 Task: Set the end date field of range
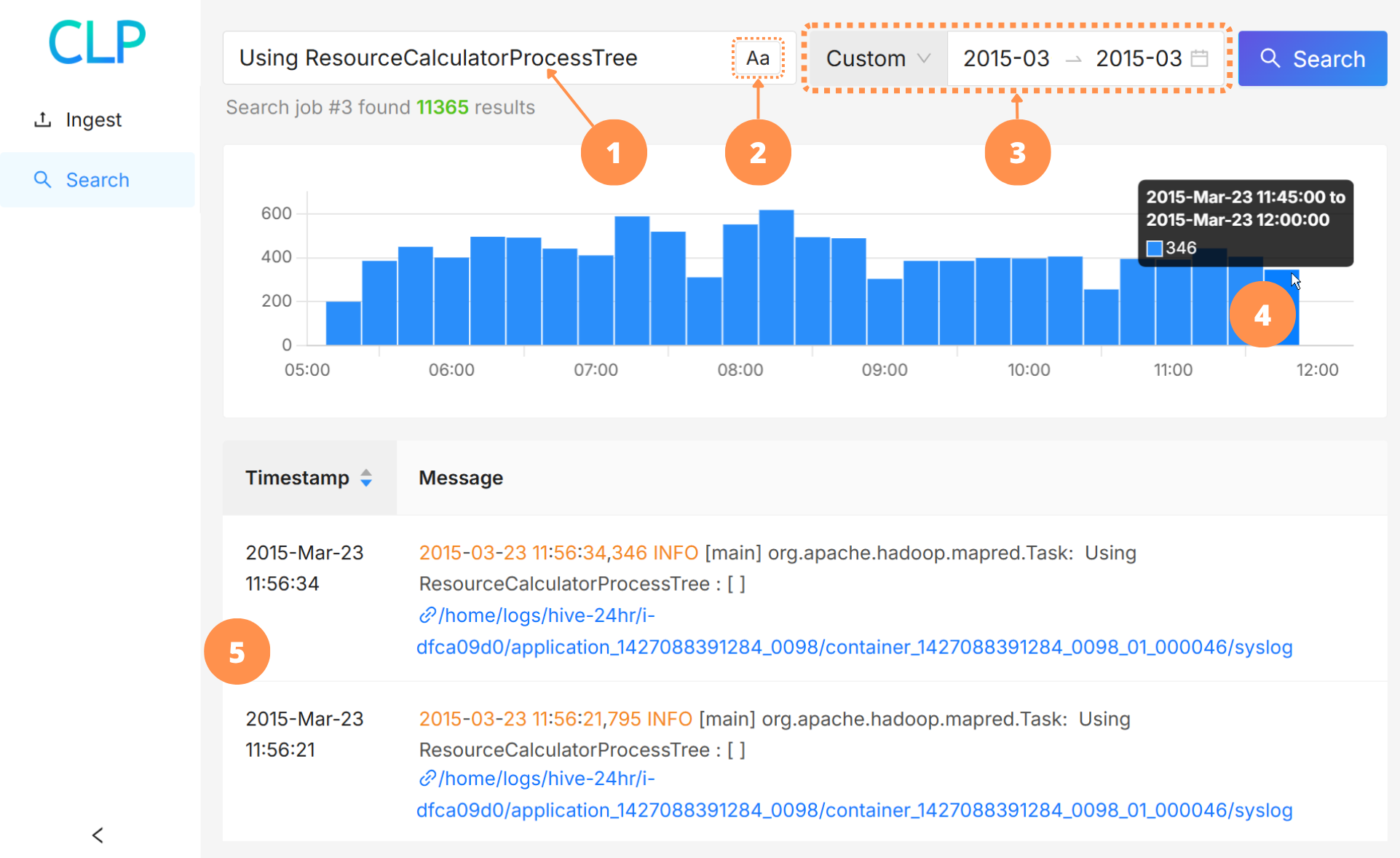1138,58
